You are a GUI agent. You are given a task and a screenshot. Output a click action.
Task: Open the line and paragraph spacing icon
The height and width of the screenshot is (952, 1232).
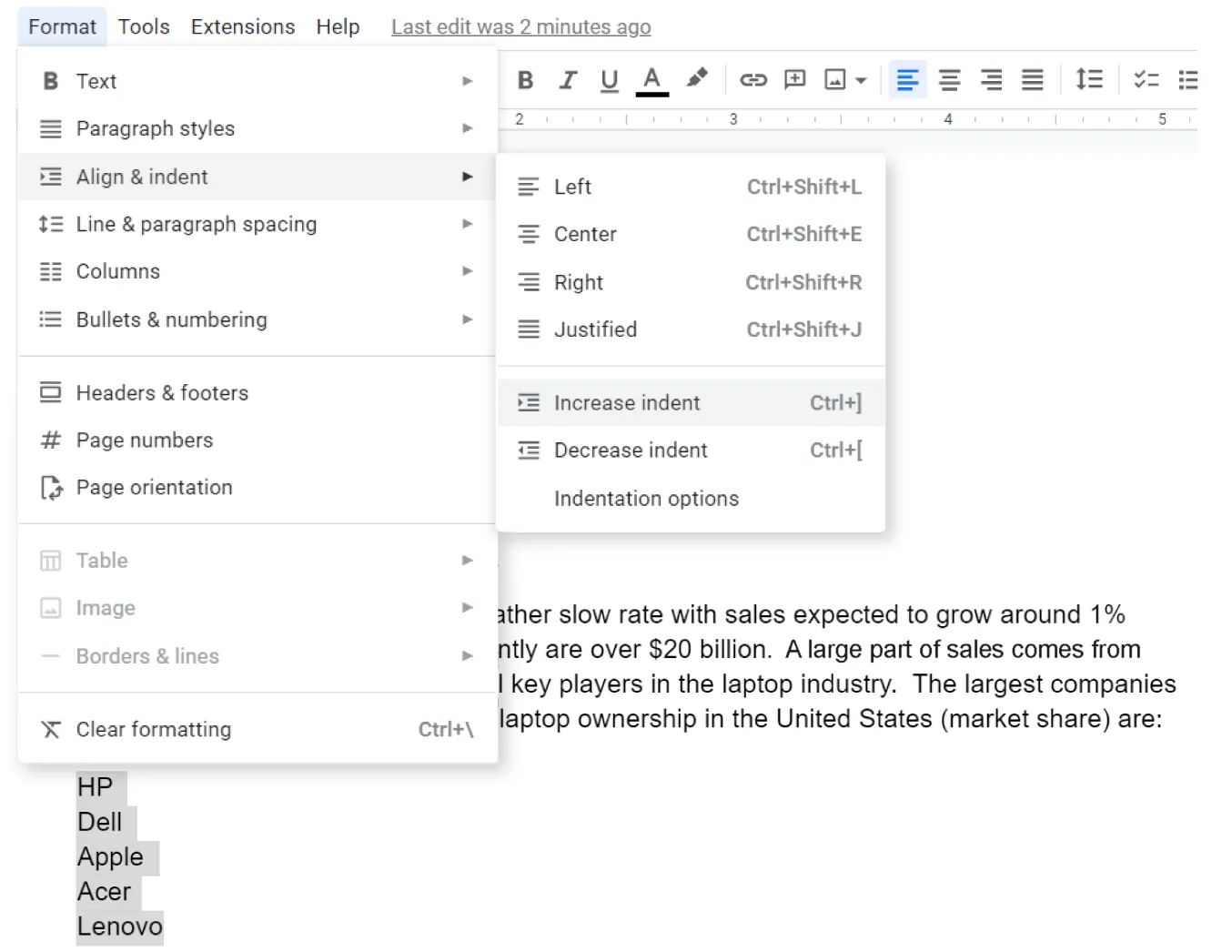tap(1088, 79)
